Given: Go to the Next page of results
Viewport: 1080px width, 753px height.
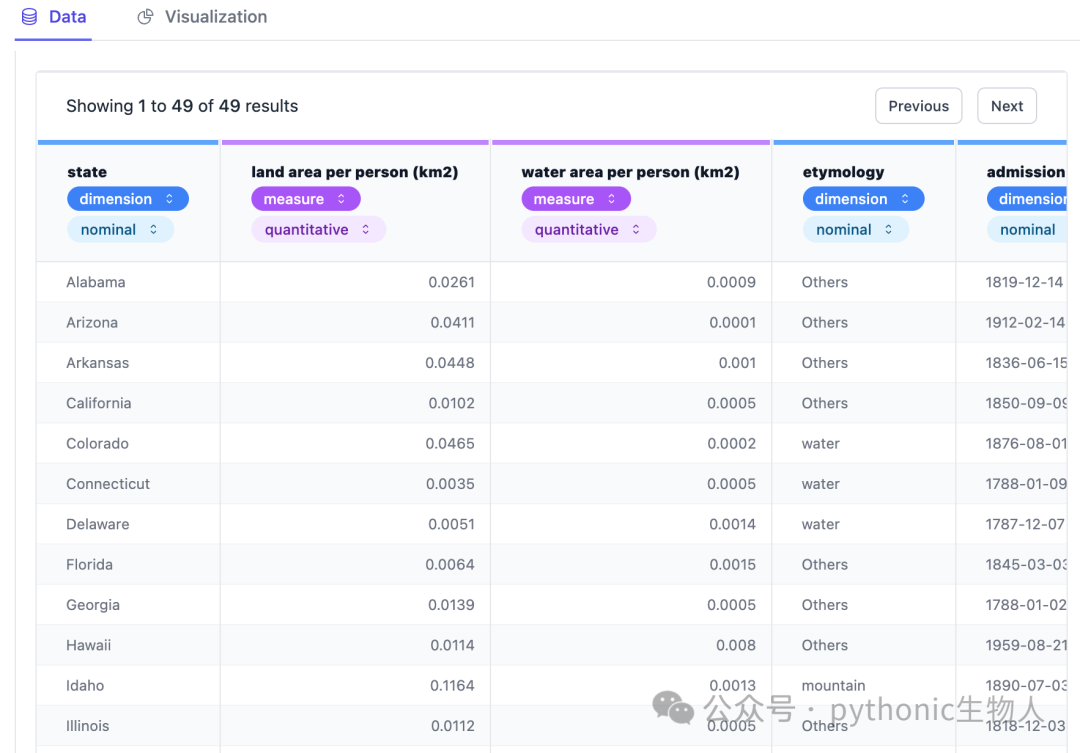Looking at the screenshot, I should (x=1006, y=106).
